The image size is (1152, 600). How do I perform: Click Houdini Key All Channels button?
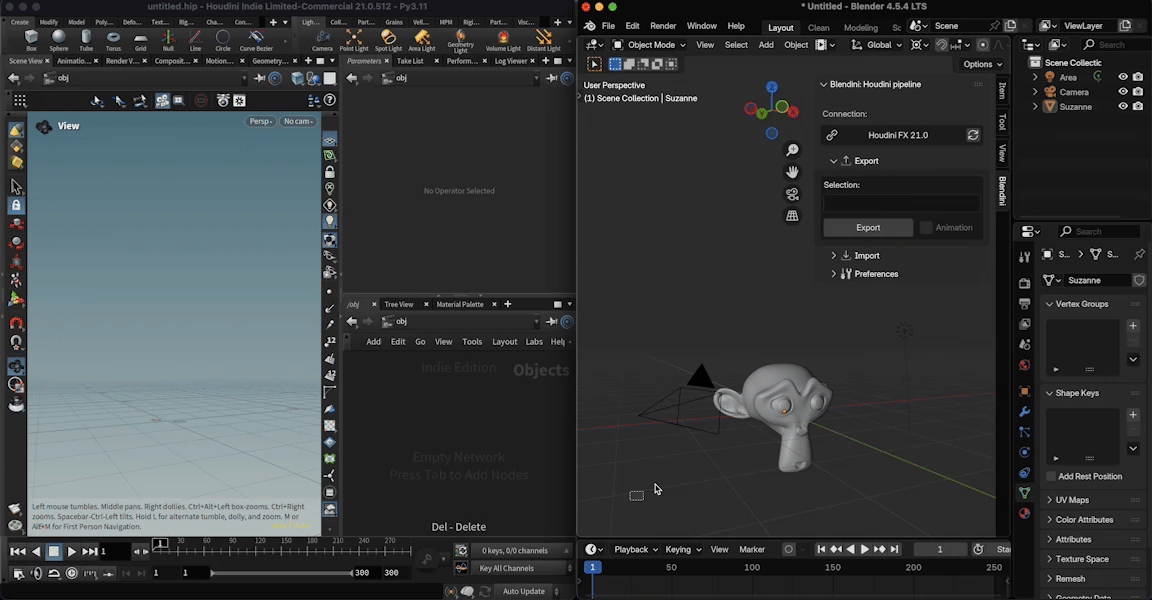506,568
